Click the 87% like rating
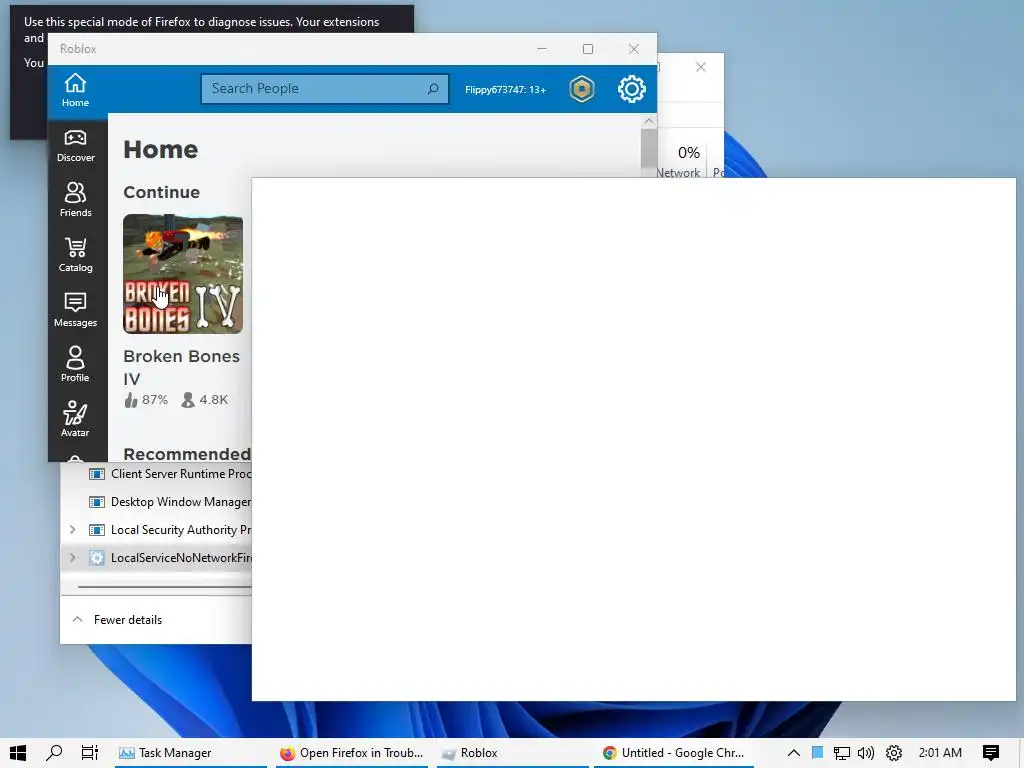This screenshot has height=768, width=1024. click(x=146, y=400)
